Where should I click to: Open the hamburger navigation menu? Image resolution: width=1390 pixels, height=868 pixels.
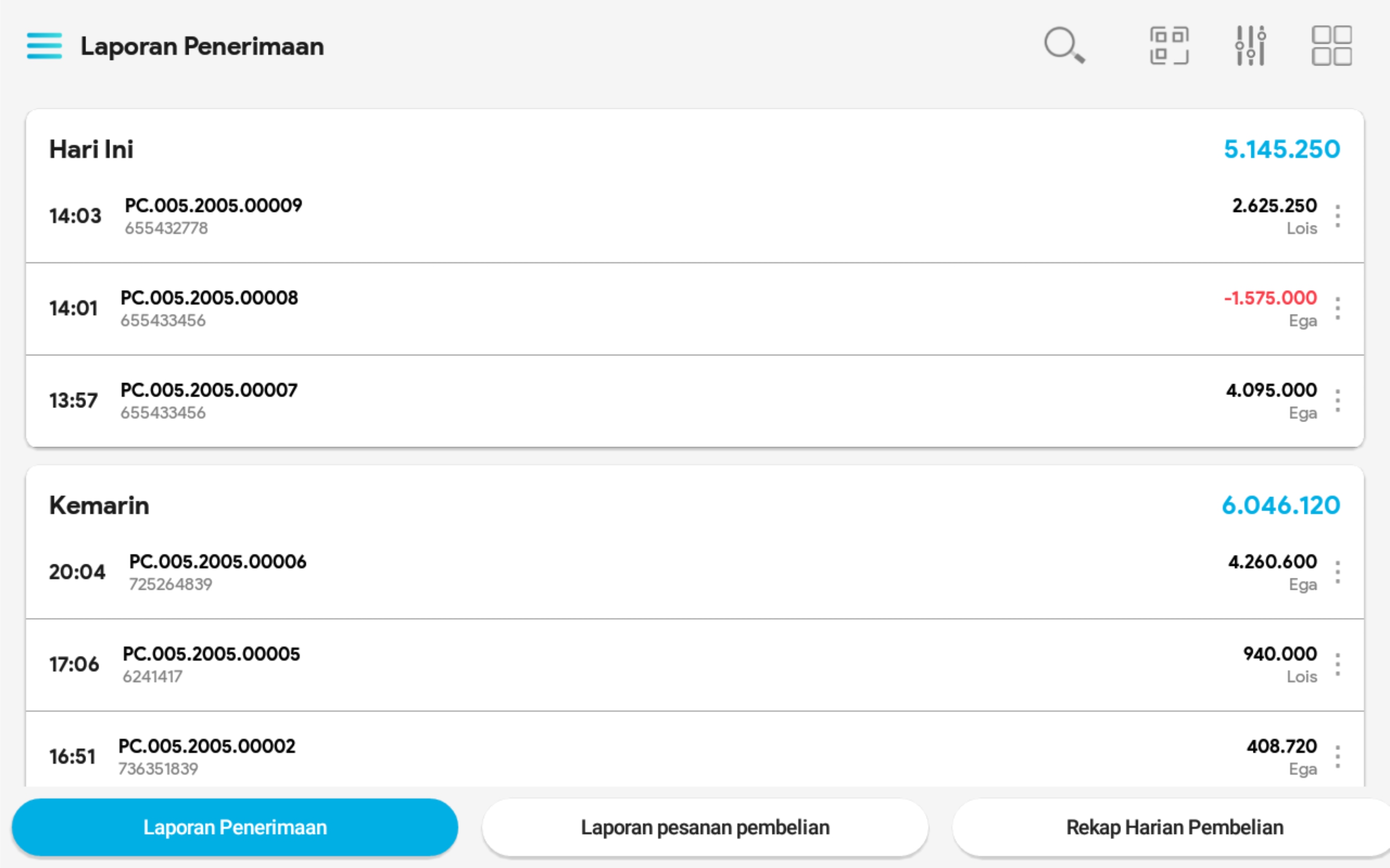[x=44, y=46]
